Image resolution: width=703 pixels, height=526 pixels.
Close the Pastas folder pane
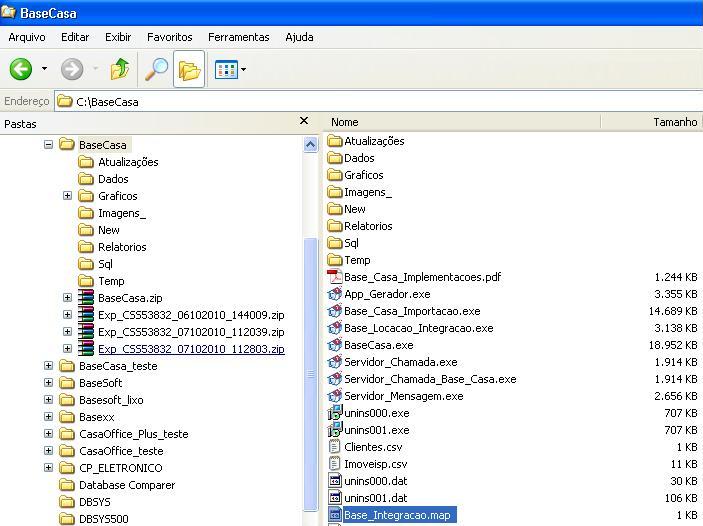tap(304, 121)
